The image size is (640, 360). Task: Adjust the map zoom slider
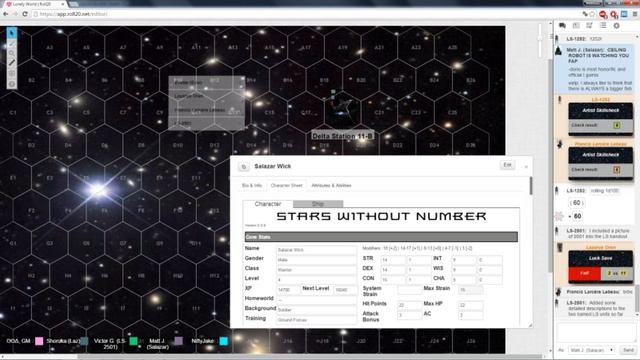[540, 39]
